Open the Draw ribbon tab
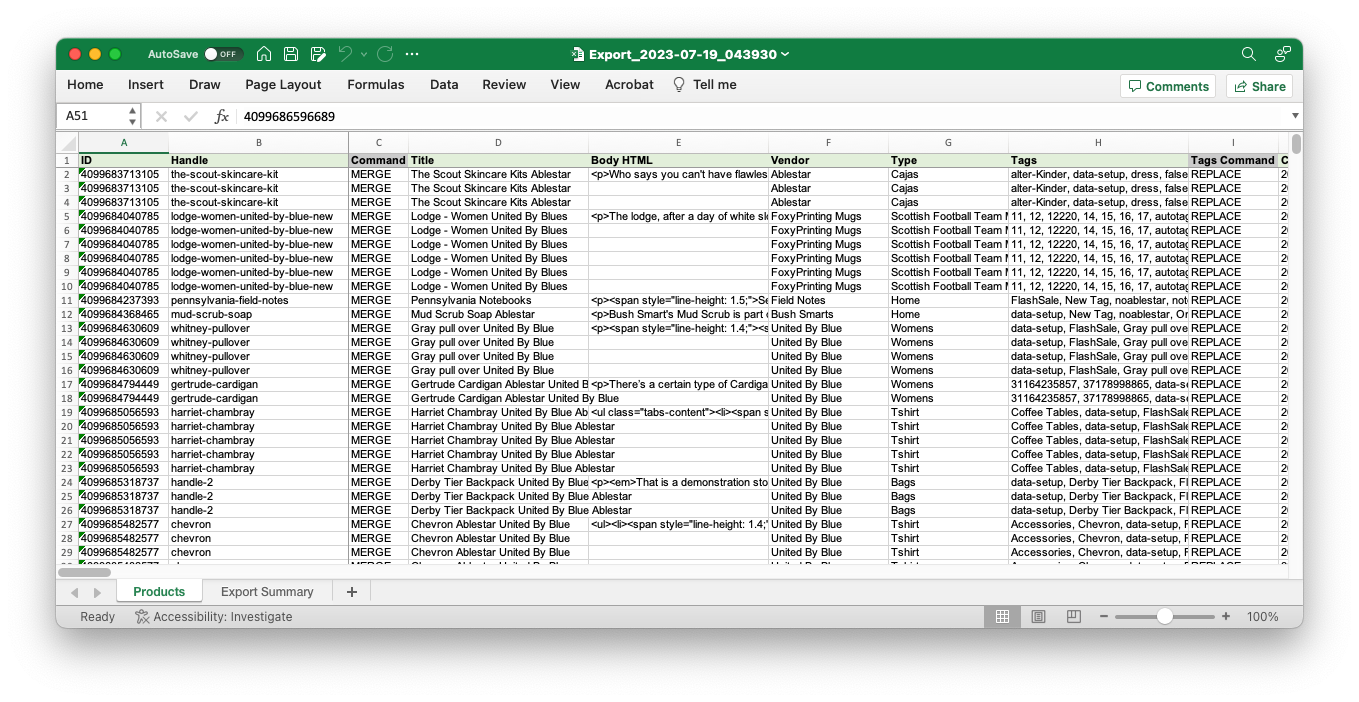The height and width of the screenshot is (702, 1359). 205,85
